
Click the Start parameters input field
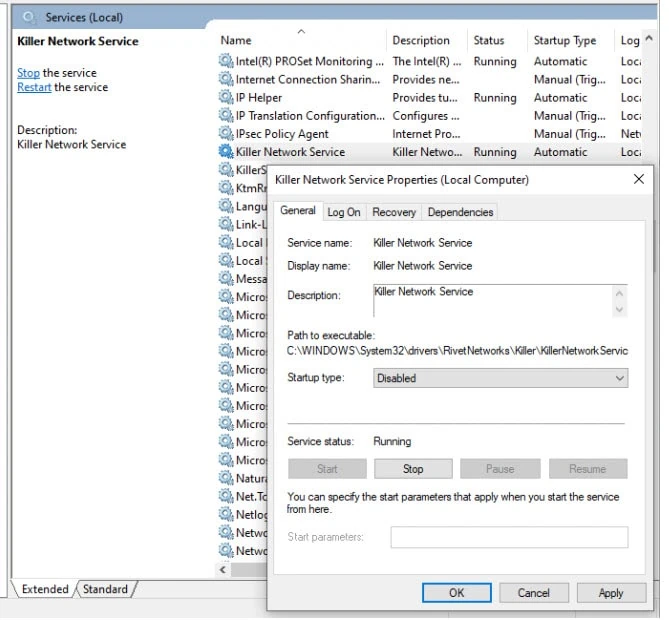(509, 537)
